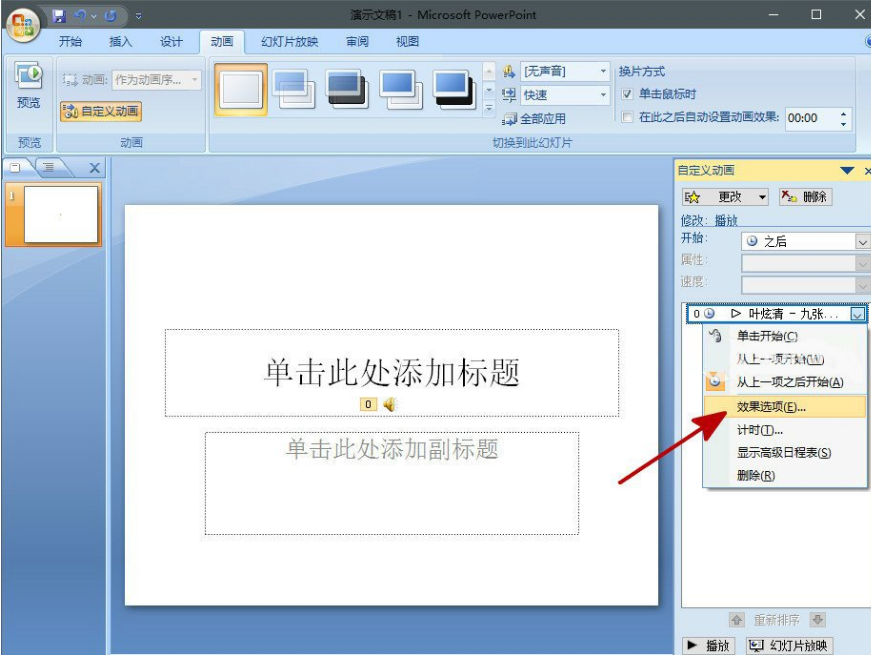This screenshot has height=655, width=871.
Task: Click the 自定义动画 button
Action: [x=101, y=111]
